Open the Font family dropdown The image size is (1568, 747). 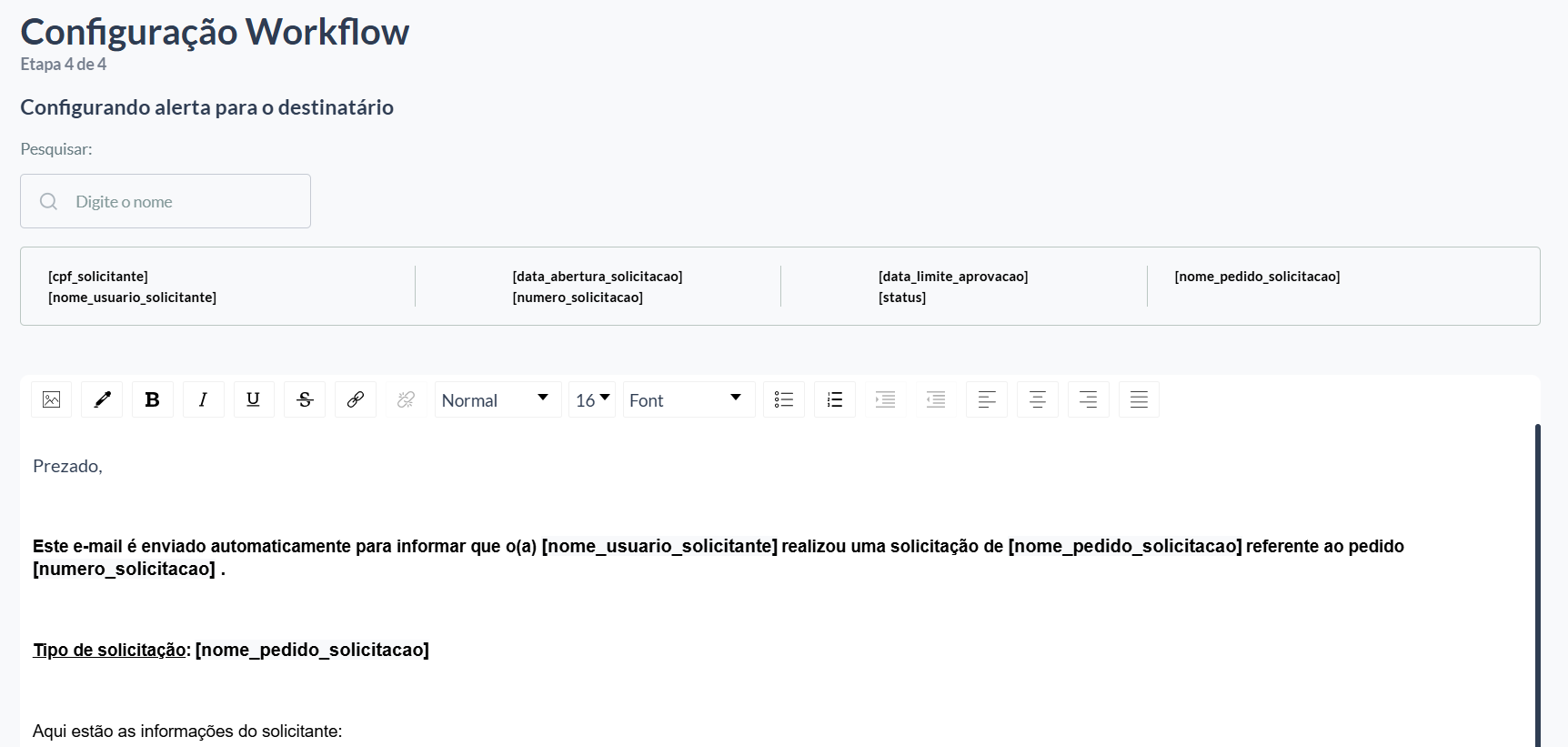(689, 399)
